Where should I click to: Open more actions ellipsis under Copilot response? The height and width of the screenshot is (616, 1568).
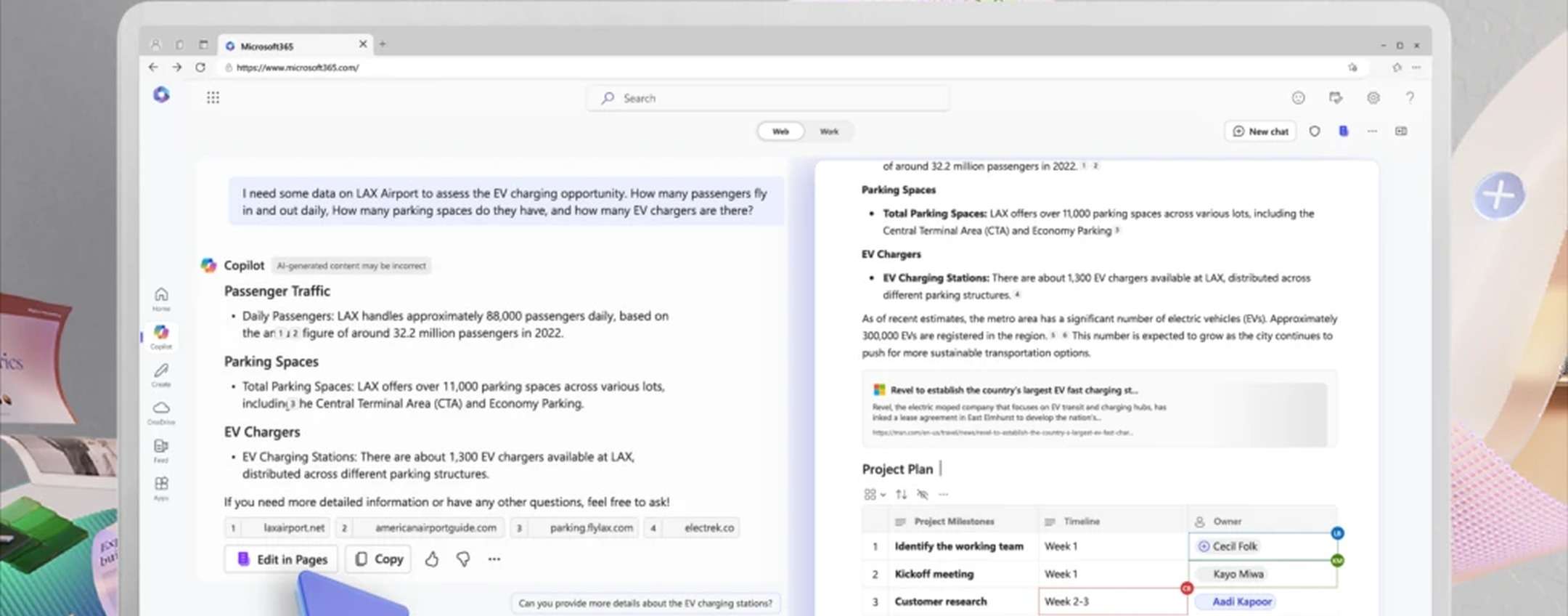(494, 559)
